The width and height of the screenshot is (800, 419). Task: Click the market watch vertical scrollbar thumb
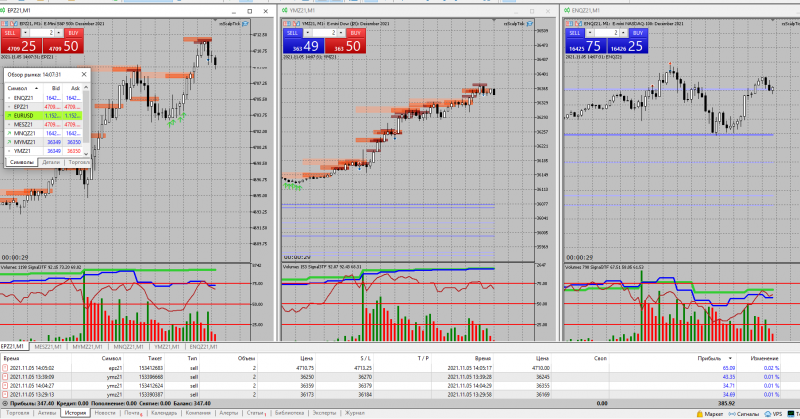tap(86, 115)
